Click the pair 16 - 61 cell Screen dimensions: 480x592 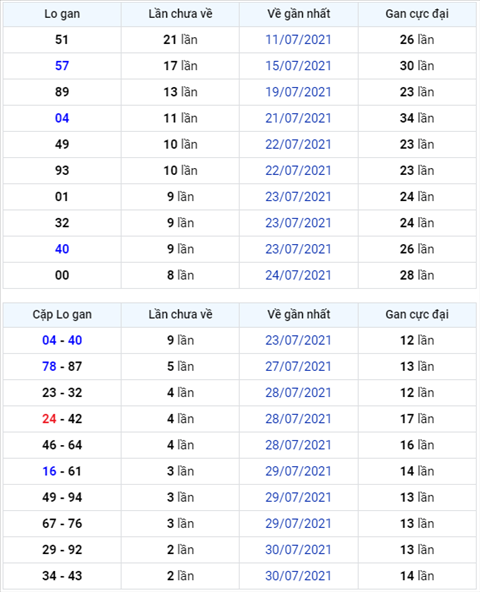pos(62,471)
